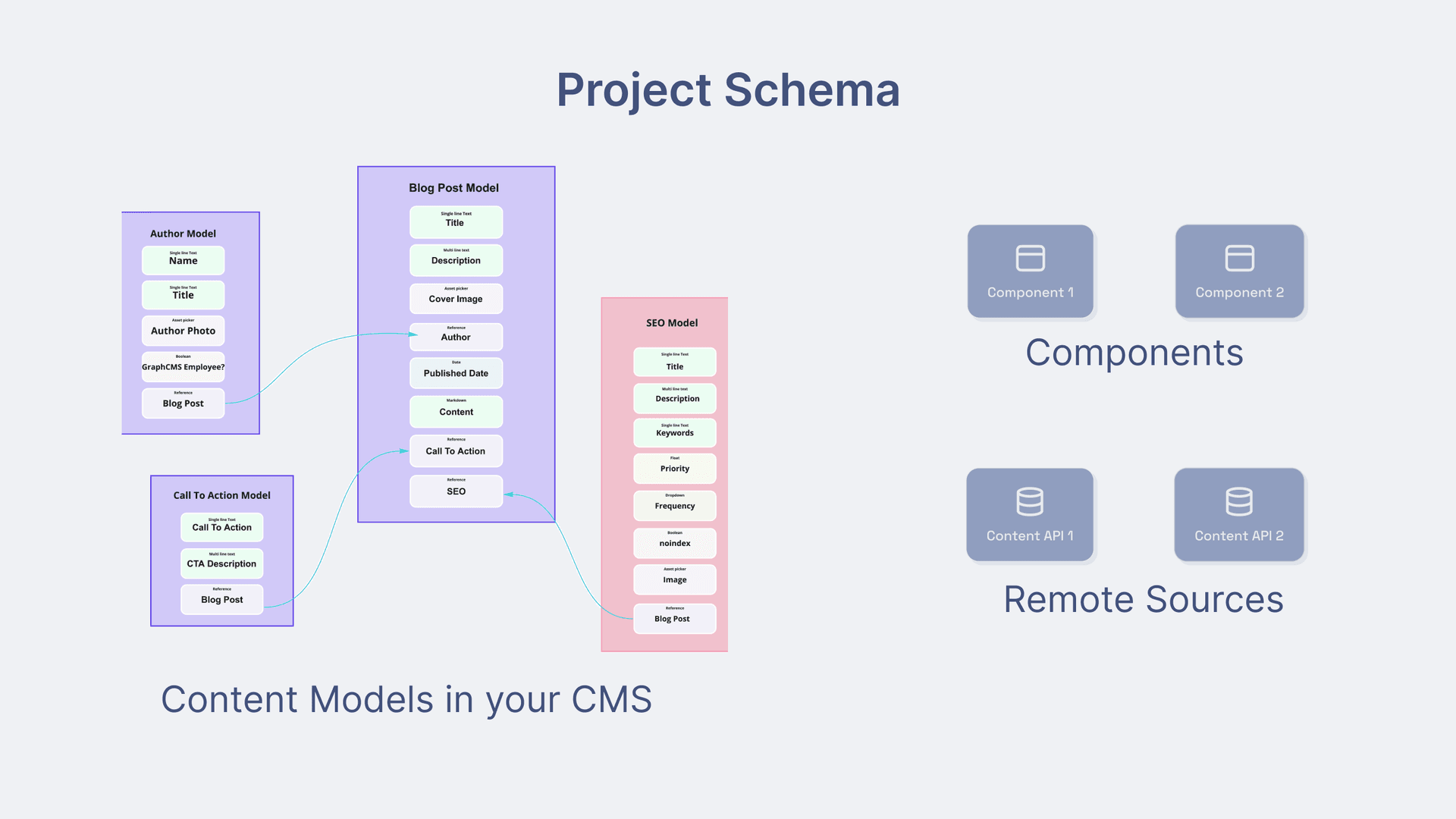Image resolution: width=1456 pixels, height=819 pixels.
Task: Expand the Frequency dropdown in SEO Model
Action: coord(673,503)
